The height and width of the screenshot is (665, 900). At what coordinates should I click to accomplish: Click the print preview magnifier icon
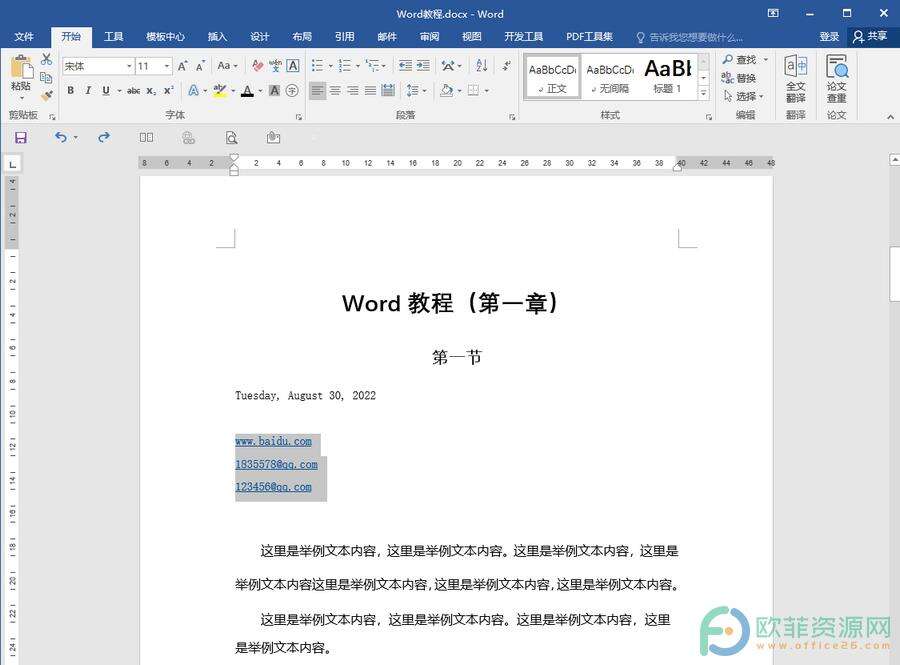[231, 138]
